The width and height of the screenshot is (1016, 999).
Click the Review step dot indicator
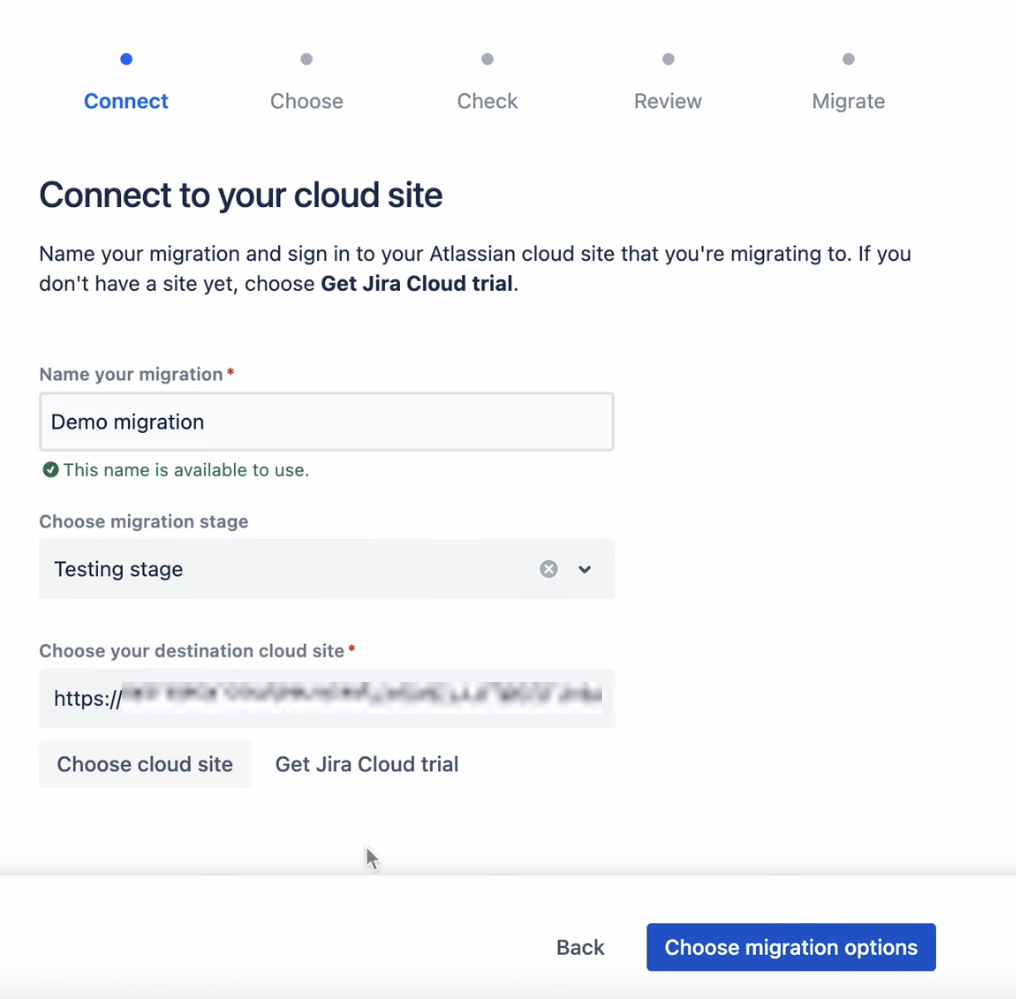668,59
